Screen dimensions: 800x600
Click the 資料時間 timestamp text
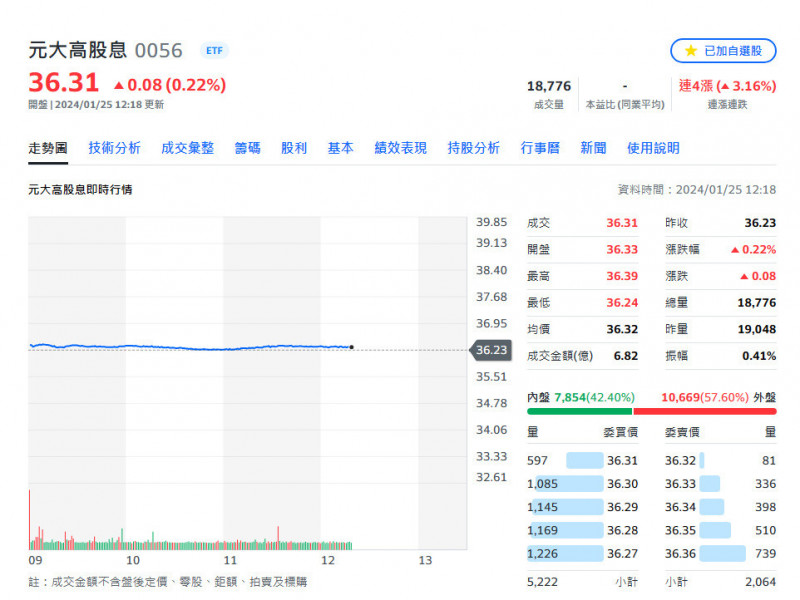click(x=696, y=190)
